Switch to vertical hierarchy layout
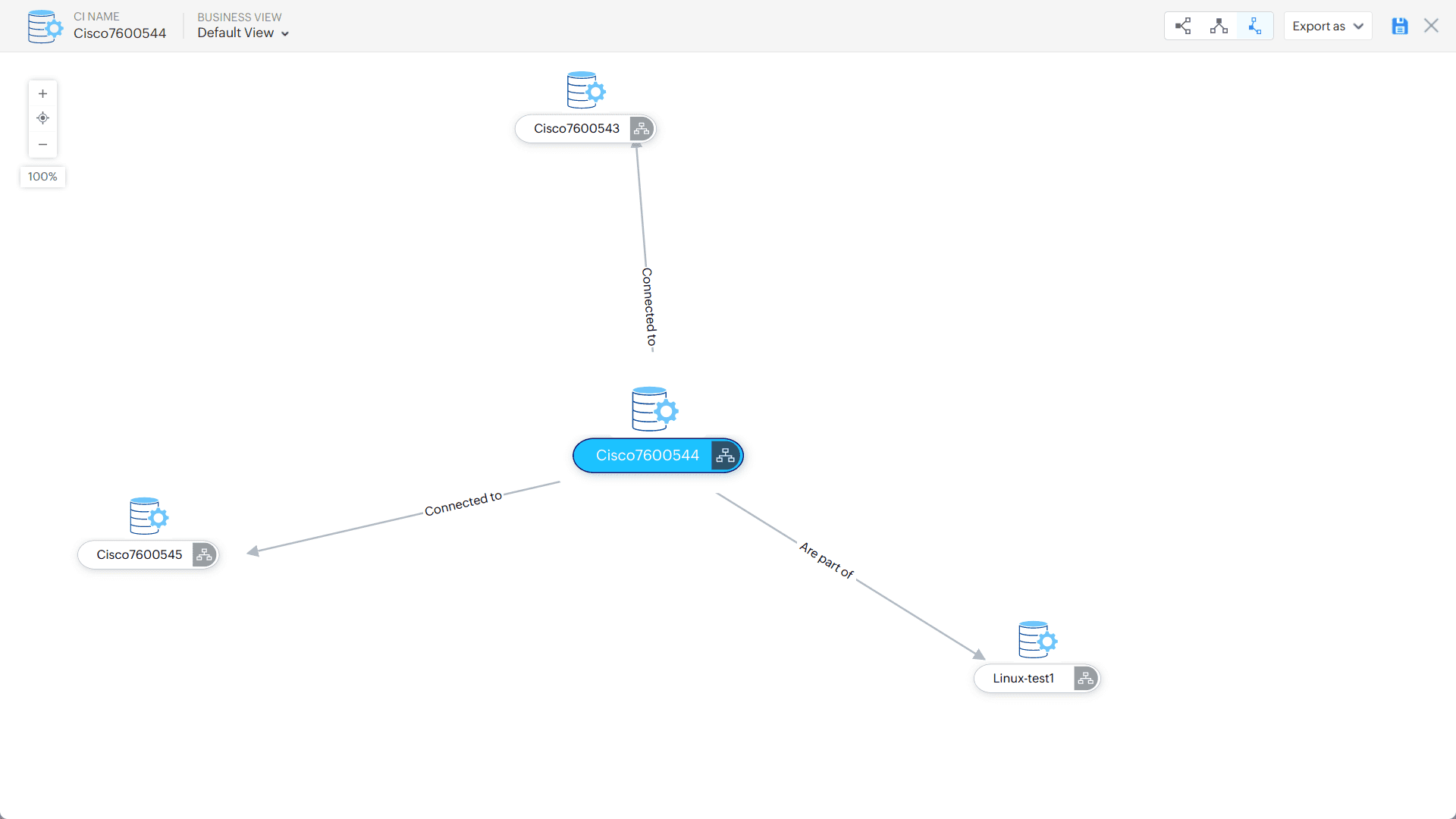This screenshot has height=819, width=1456. 1219,26
